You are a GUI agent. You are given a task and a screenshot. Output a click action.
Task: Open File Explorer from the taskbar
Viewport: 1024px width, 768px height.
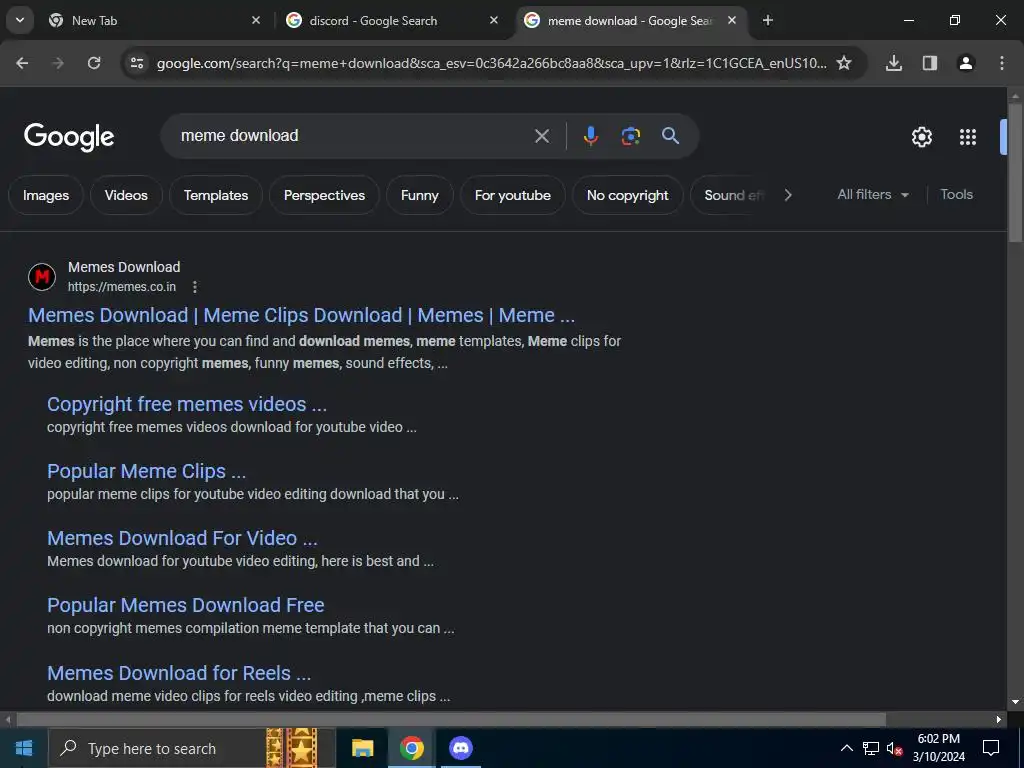click(362, 748)
